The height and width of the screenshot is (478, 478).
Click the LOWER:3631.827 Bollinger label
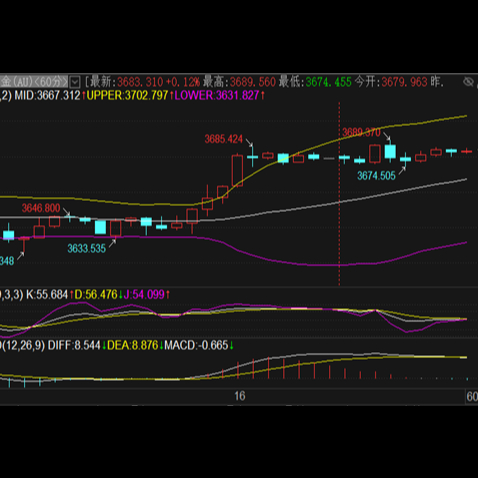click(x=217, y=96)
